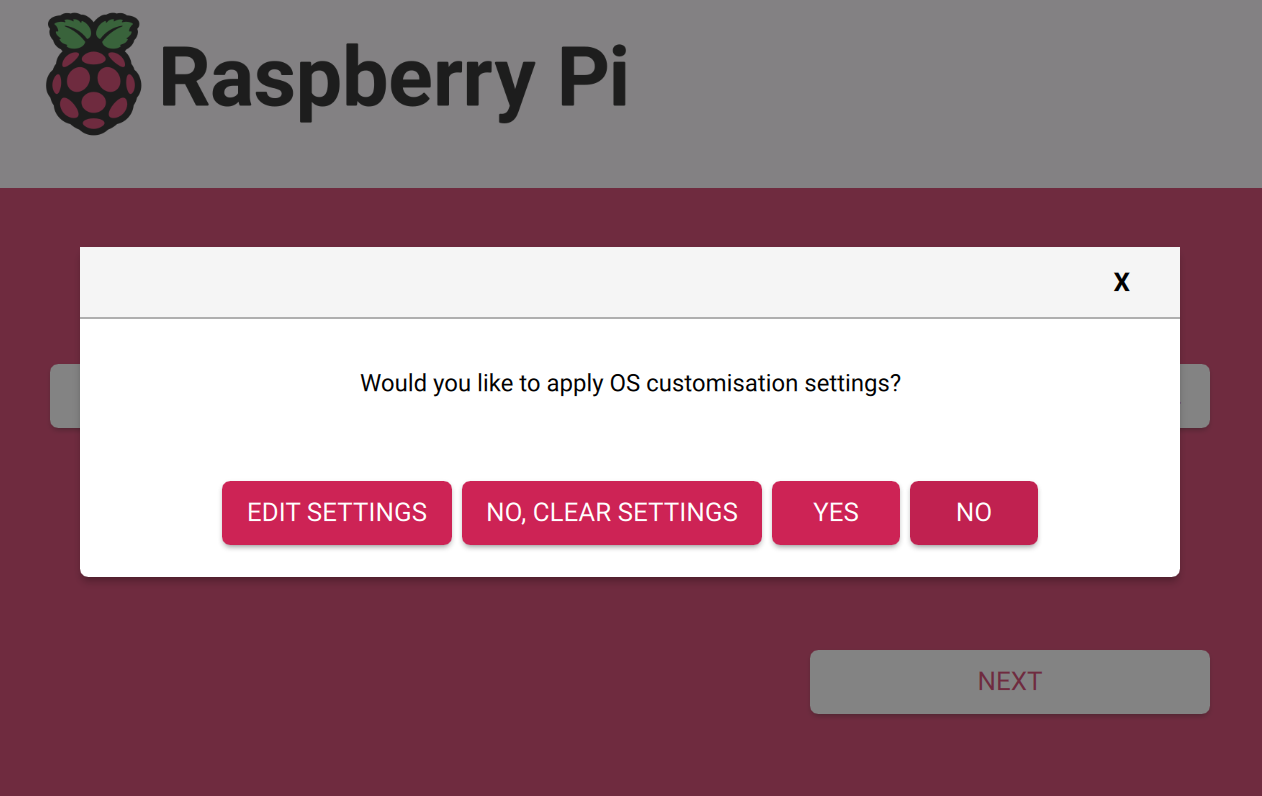The image size is (1262, 796).
Task: Click the Raspberry Pi raspberry logo icon
Action: (92, 74)
